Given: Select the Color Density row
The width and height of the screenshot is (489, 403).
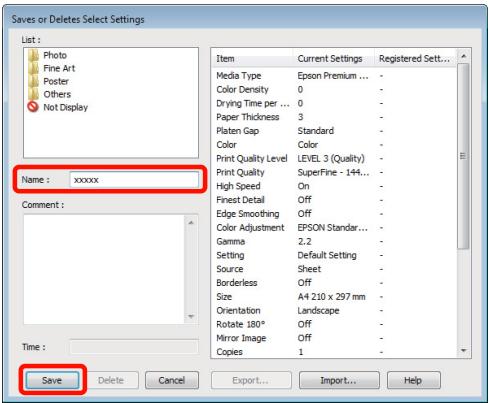Looking at the screenshot, I should 333,90.
